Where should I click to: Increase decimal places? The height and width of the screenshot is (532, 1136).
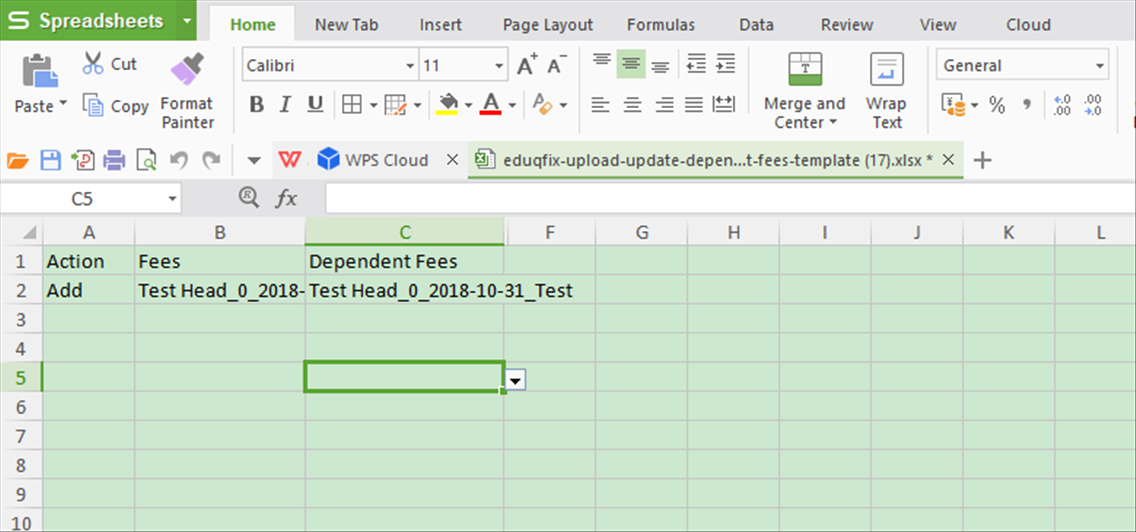click(x=1062, y=106)
